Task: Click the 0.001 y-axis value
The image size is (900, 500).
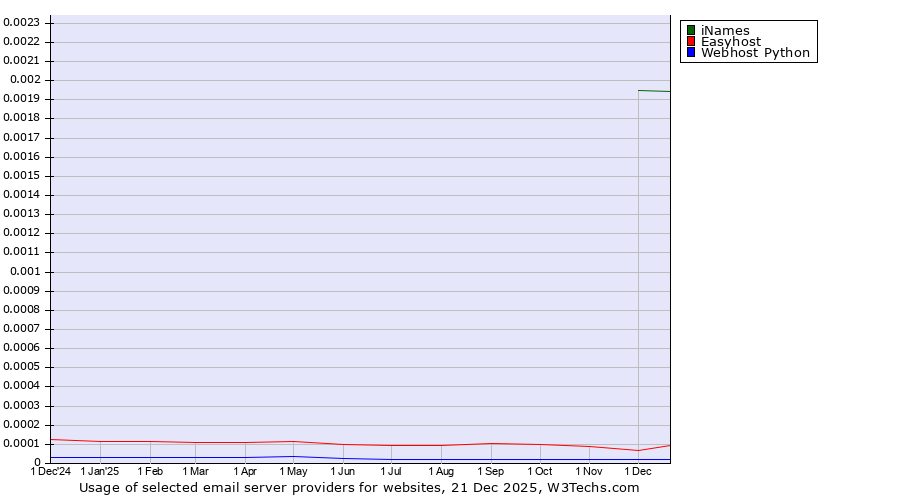Action: click(x=25, y=271)
